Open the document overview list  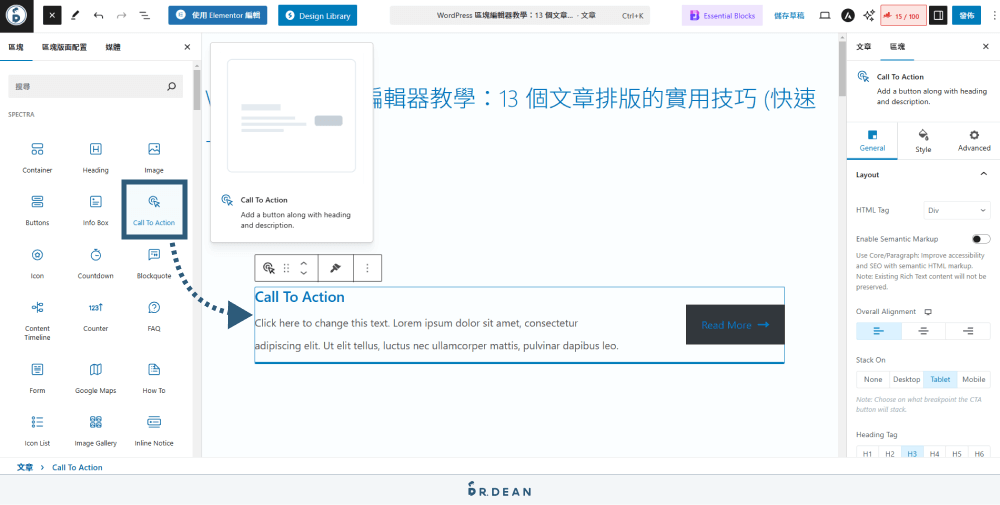[144, 15]
